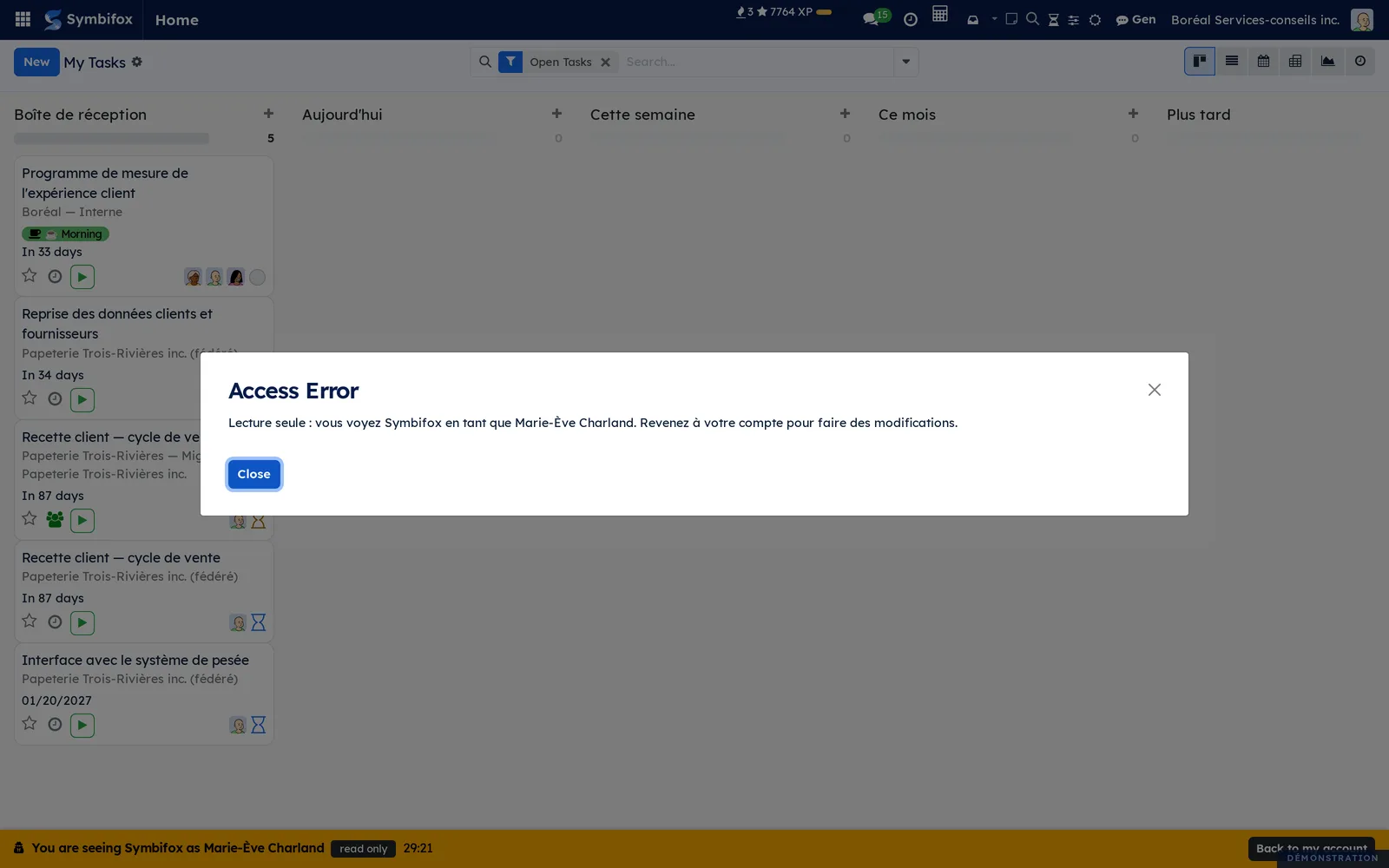The height and width of the screenshot is (868, 1389).
Task: Return via Back to my account button
Action: [1311, 848]
